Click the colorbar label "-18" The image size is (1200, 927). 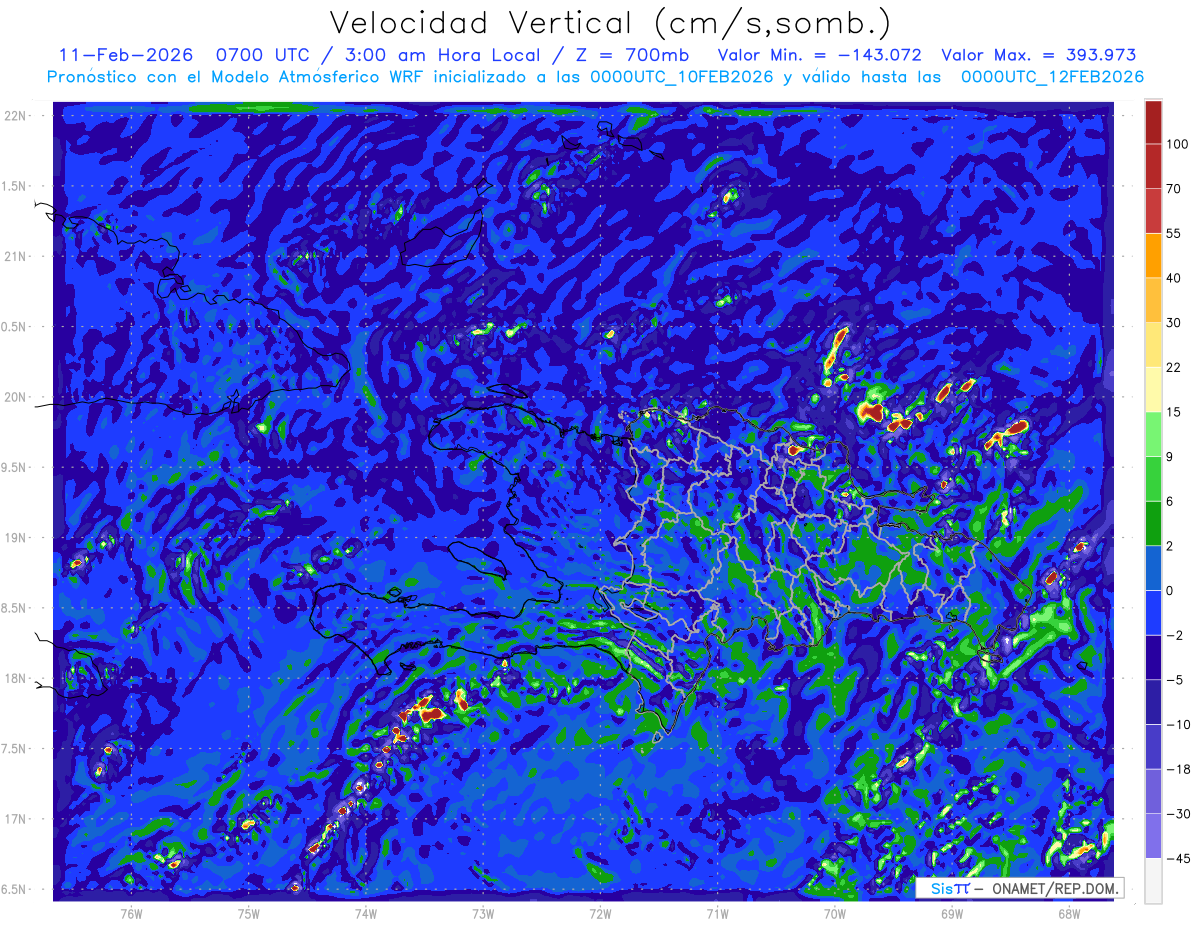[1177, 769]
